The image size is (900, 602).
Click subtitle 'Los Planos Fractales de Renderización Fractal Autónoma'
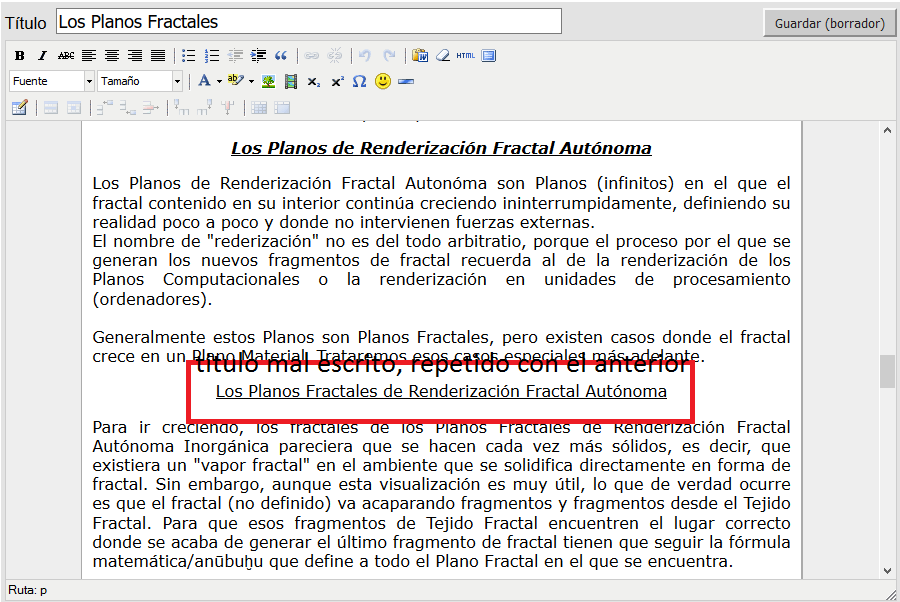pos(441,391)
